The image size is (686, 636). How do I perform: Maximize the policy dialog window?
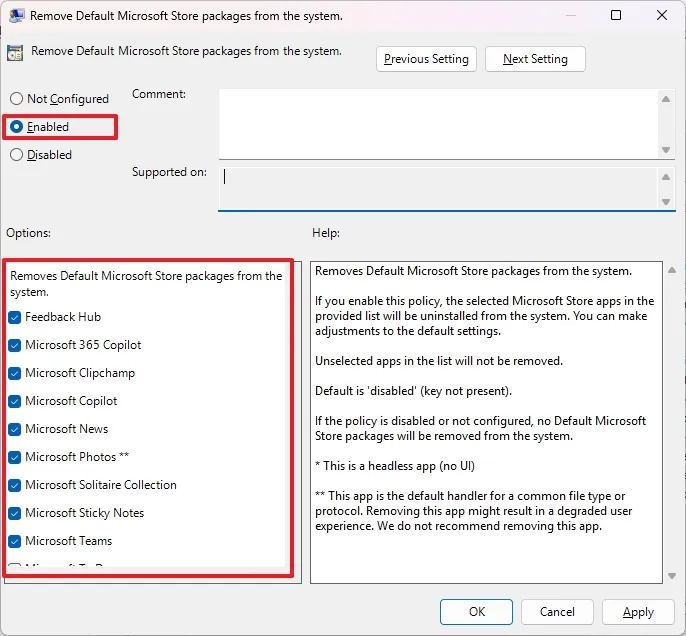click(x=616, y=16)
